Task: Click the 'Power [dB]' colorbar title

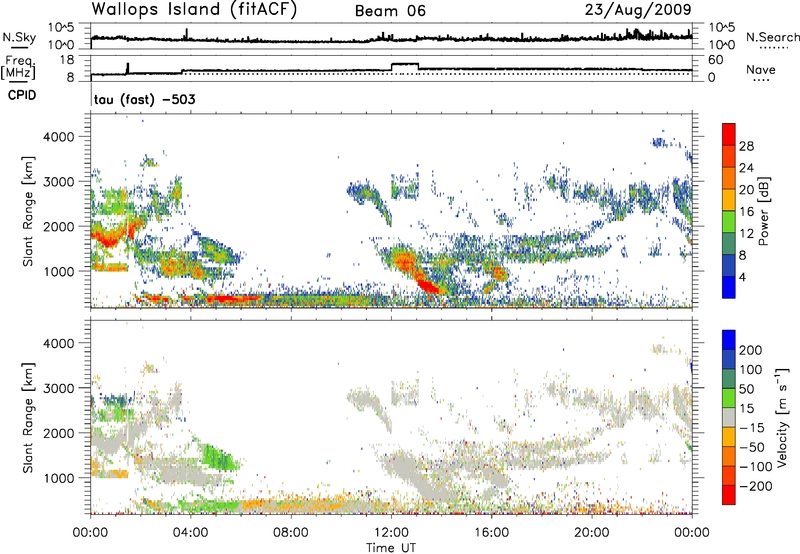Action: click(x=763, y=211)
